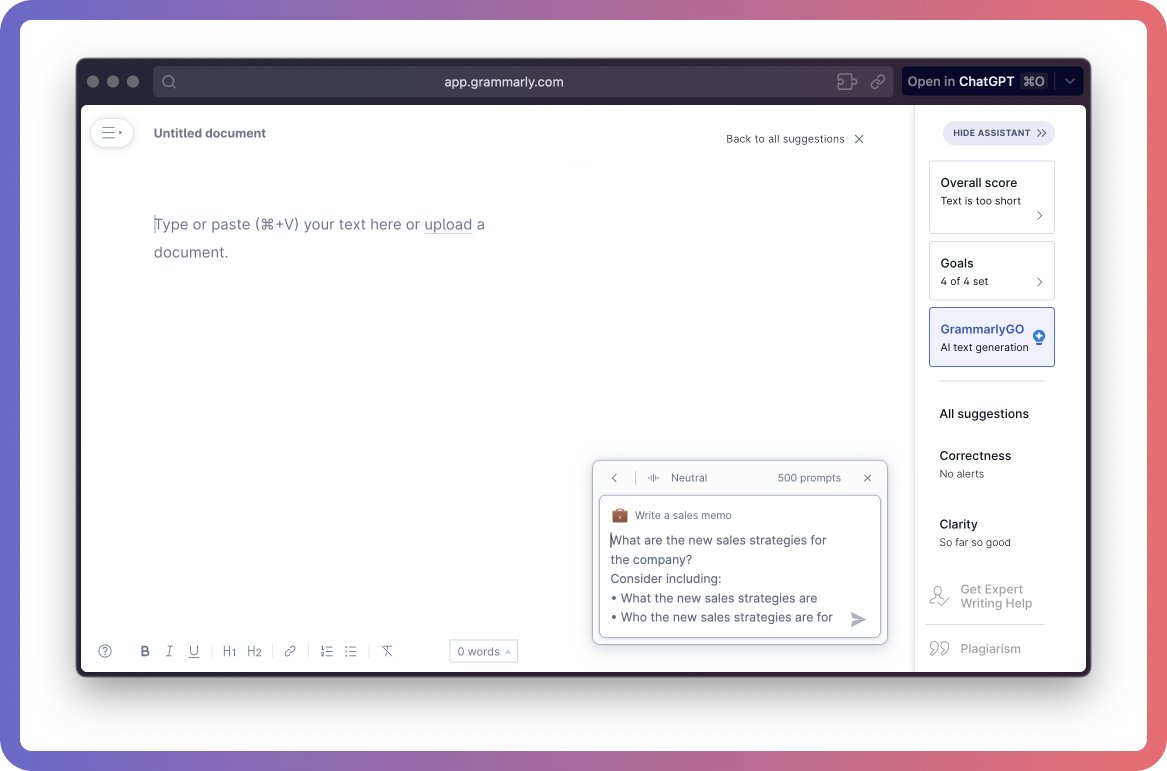
Task: Open the help question mark icon
Action: click(105, 651)
